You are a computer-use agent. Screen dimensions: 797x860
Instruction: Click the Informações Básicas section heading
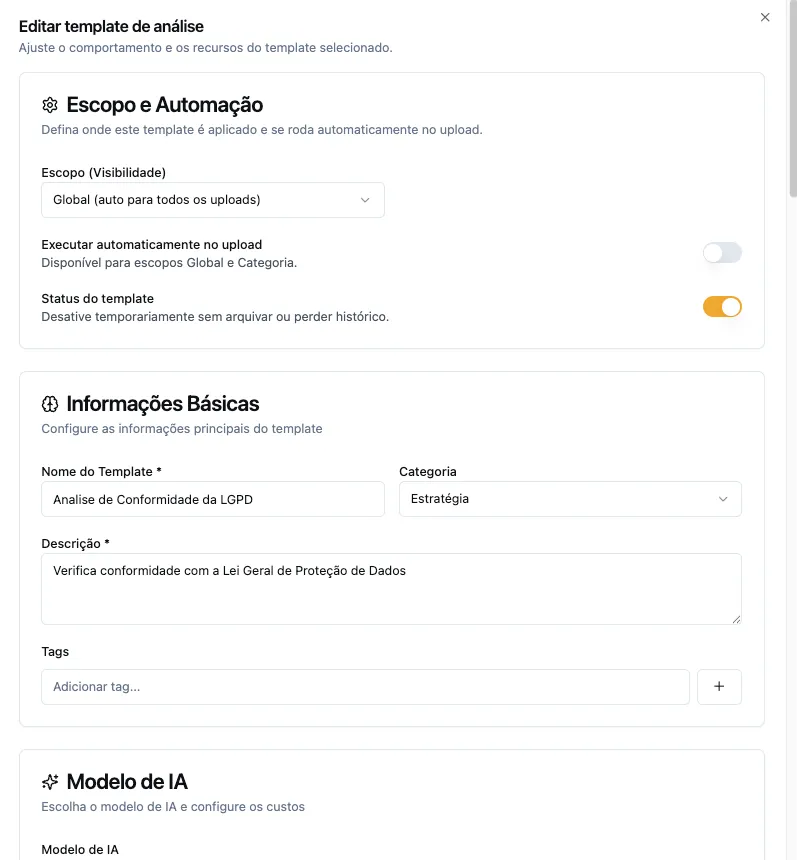coord(162,403)
